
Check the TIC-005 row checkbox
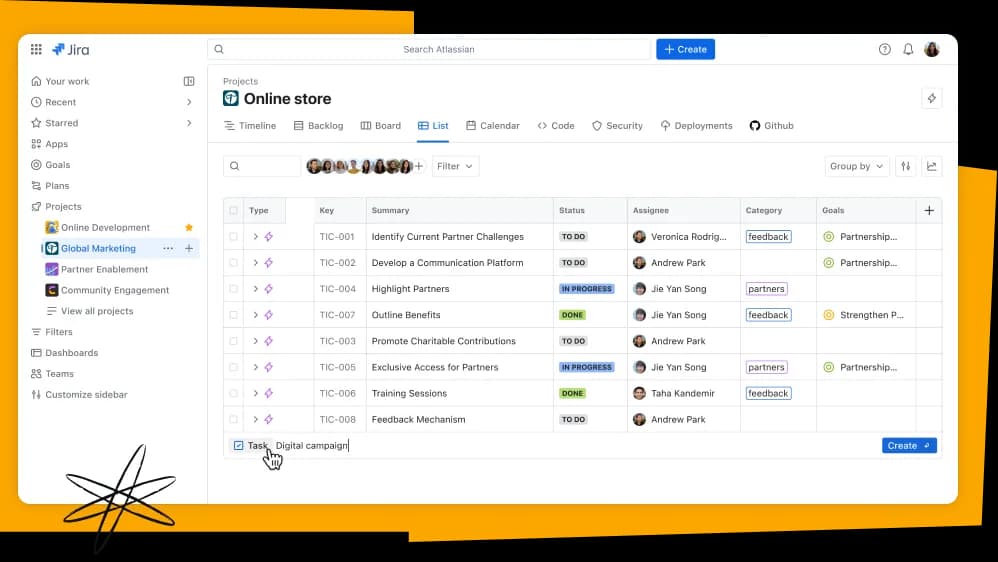[x=234, y=367]
